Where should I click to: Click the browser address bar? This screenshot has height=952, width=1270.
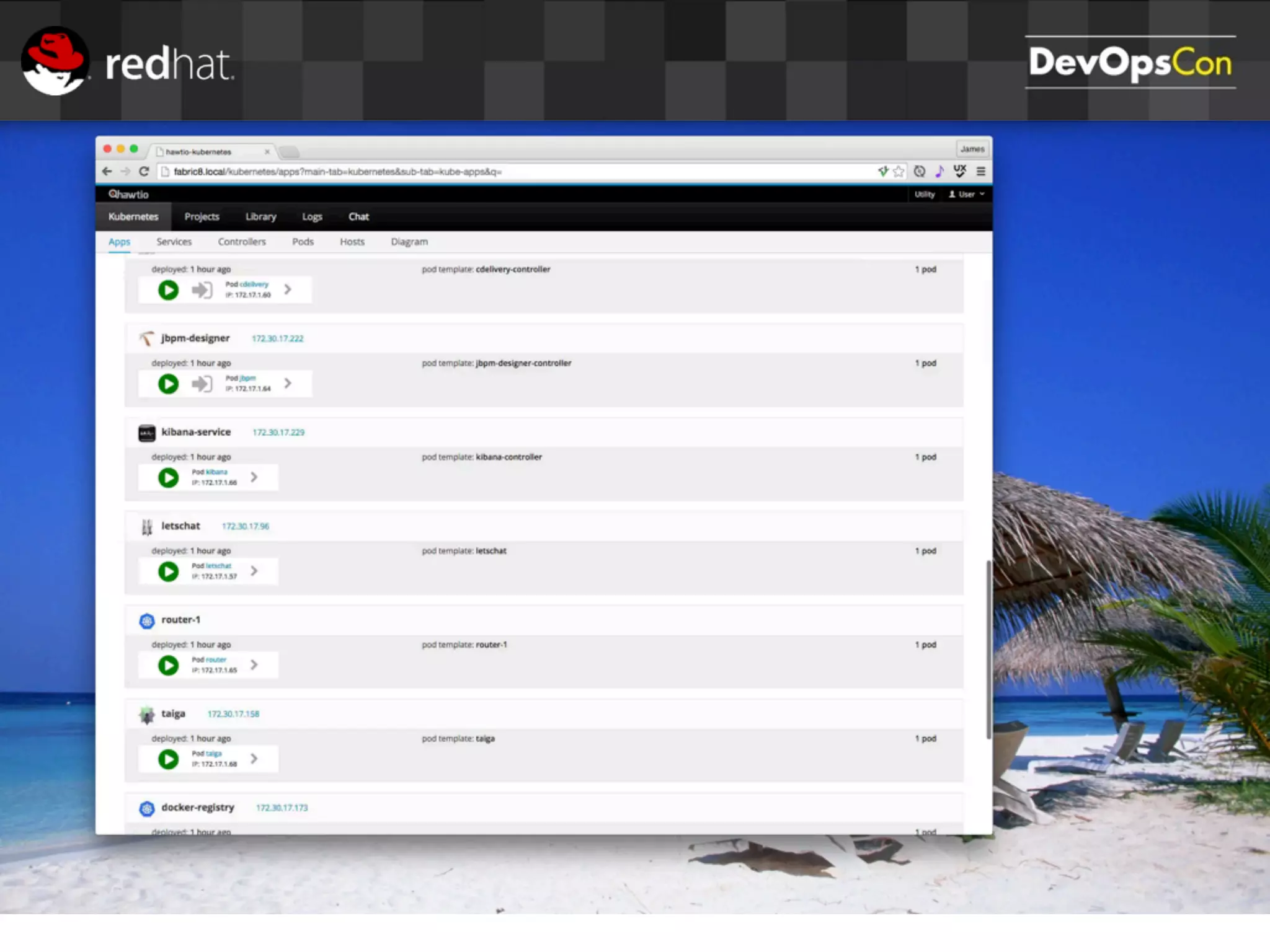coord(496,172)
